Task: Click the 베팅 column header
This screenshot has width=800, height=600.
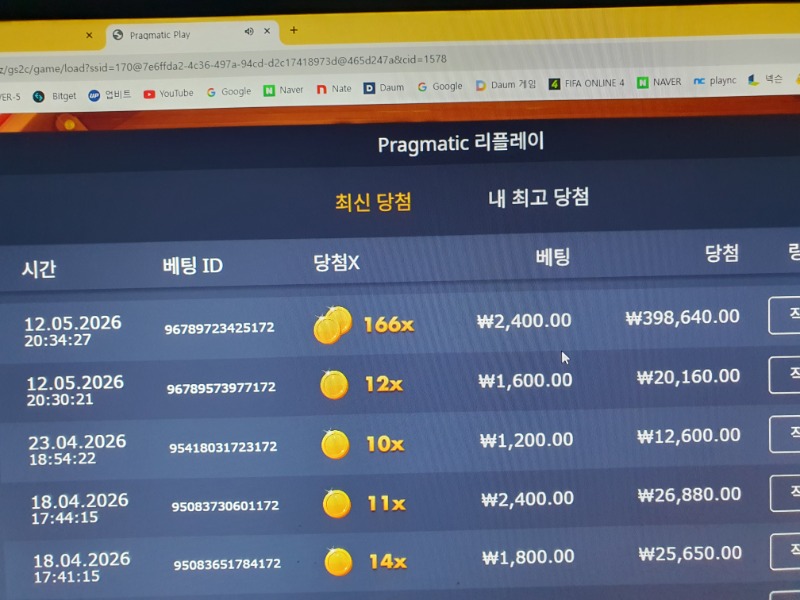Action: click(553, 257)
